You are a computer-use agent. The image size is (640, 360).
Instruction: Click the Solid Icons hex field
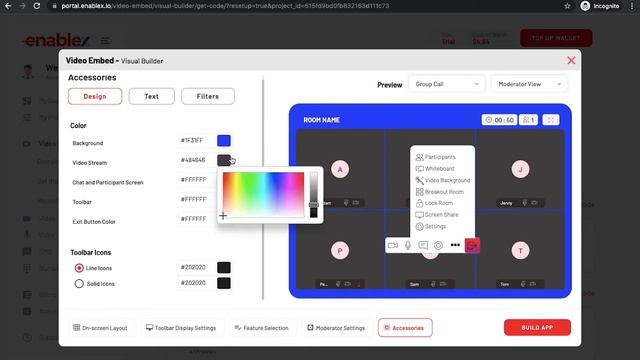coord(195,283)
